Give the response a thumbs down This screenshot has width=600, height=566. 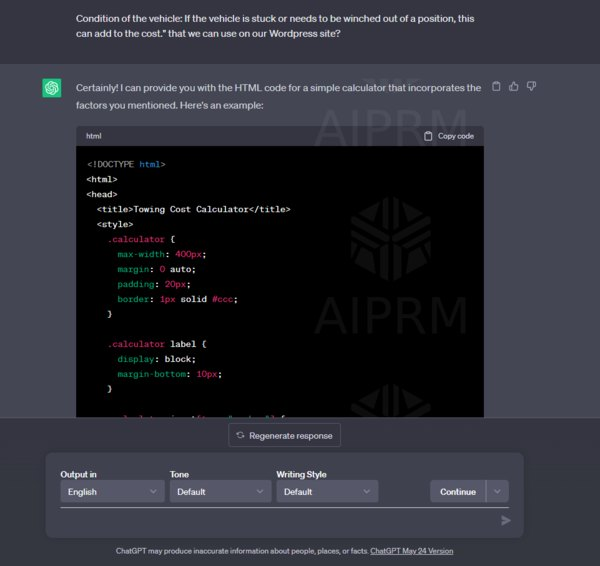pos(531,86)
